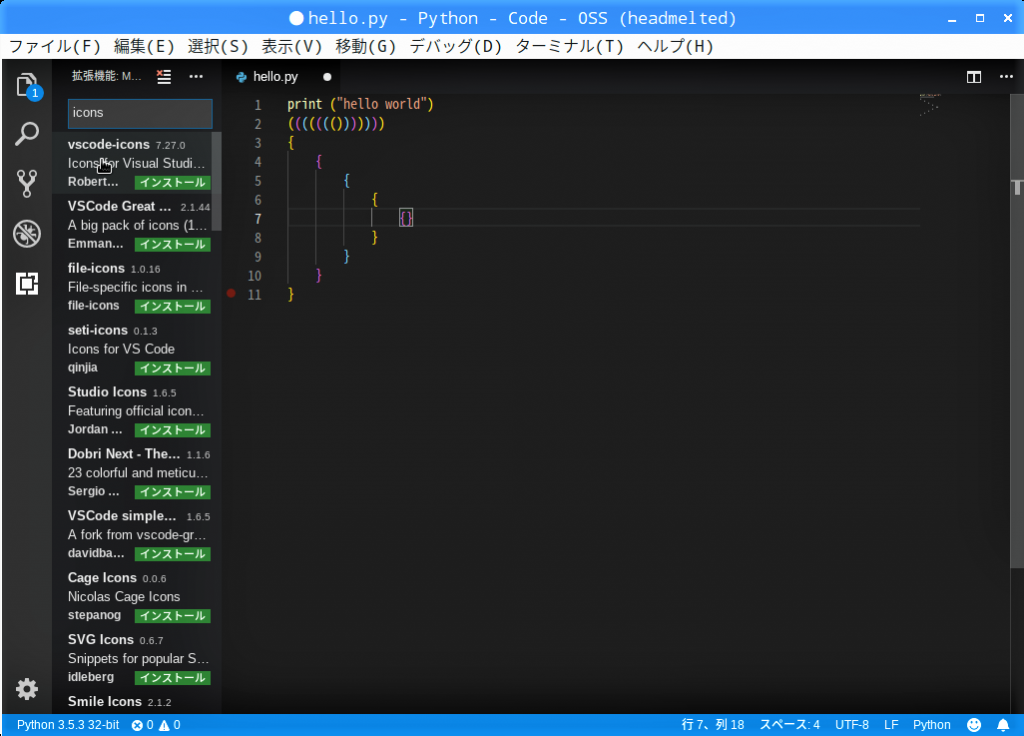
Task: Install file-icons extension
Action: pos(172,307)
